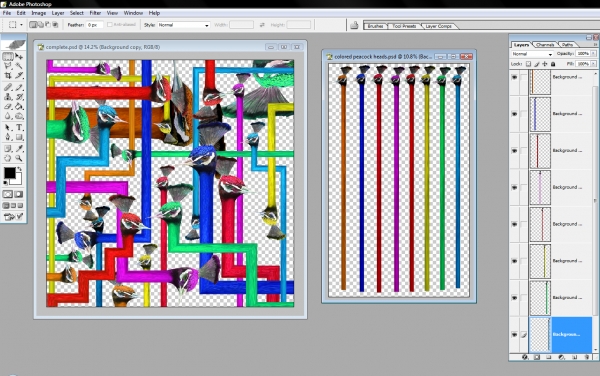Click the black foreground color swatch
Screen dimensions: 600x376
pos(9,173)
